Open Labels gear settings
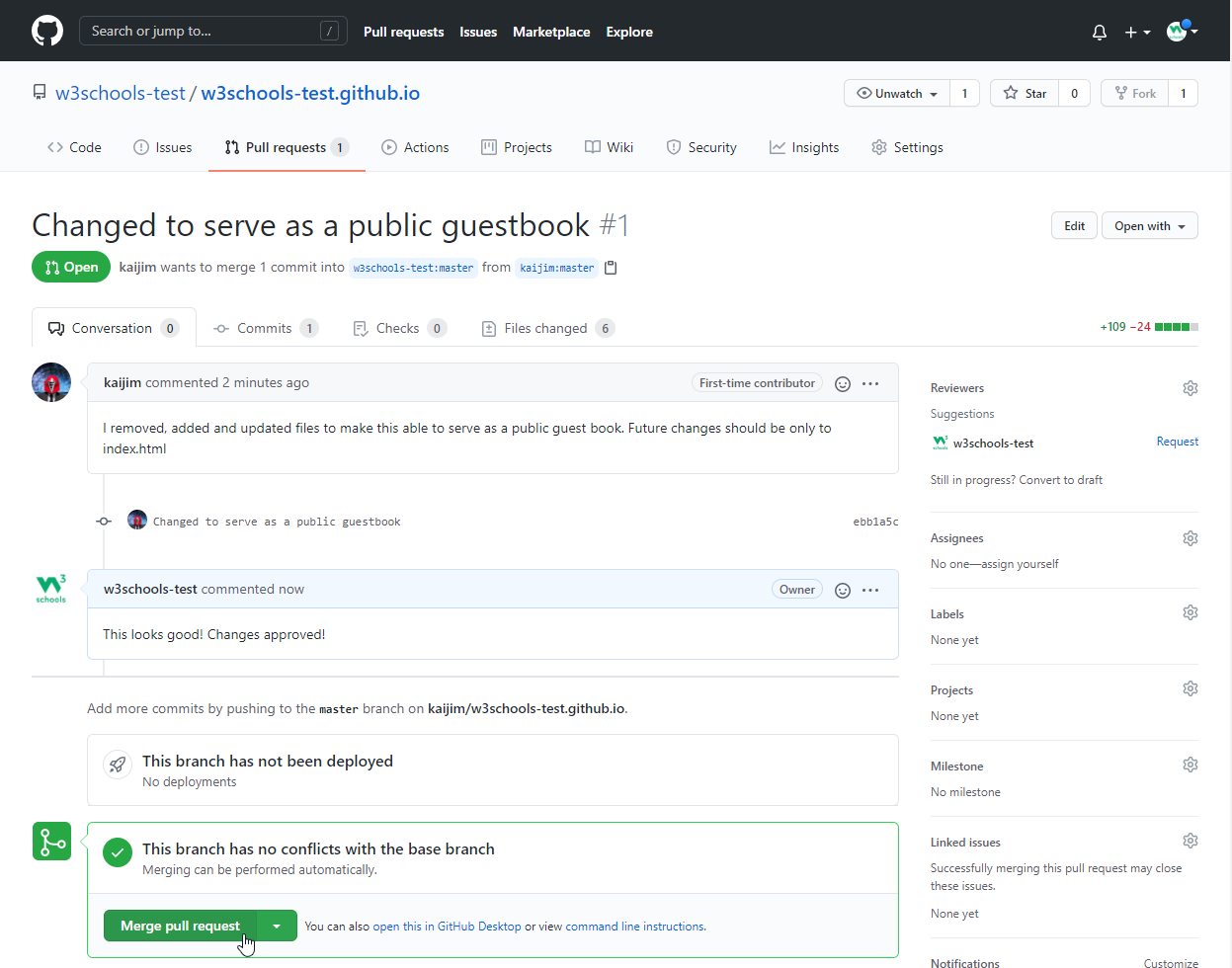Screen dimensions: 1232x968 click(x=1191, y=612)
